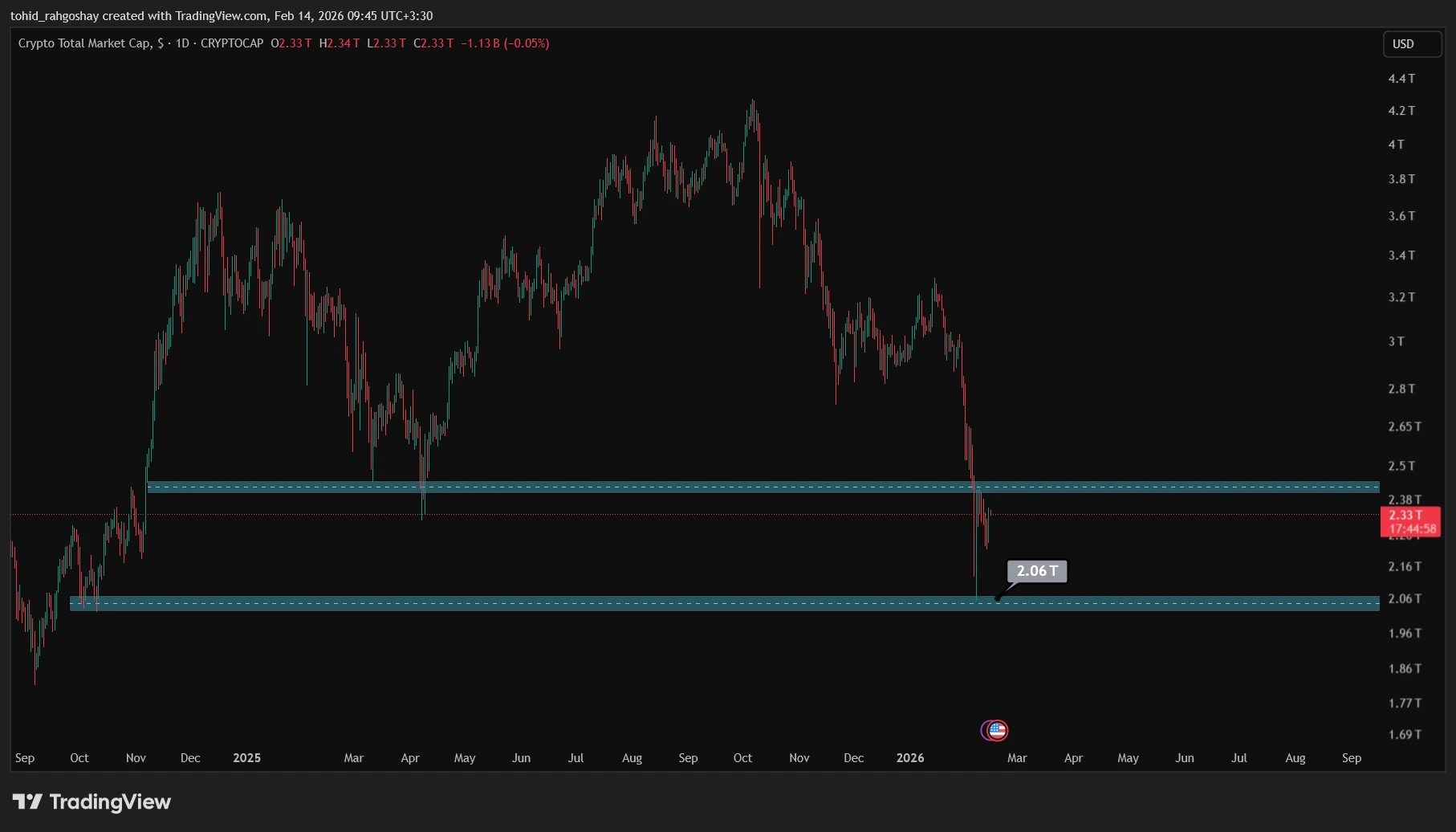Click the tohid_rahgoshay created with TradingView.com header
The width and height of the screenshot is (1456, 832).
click(222, 16)
